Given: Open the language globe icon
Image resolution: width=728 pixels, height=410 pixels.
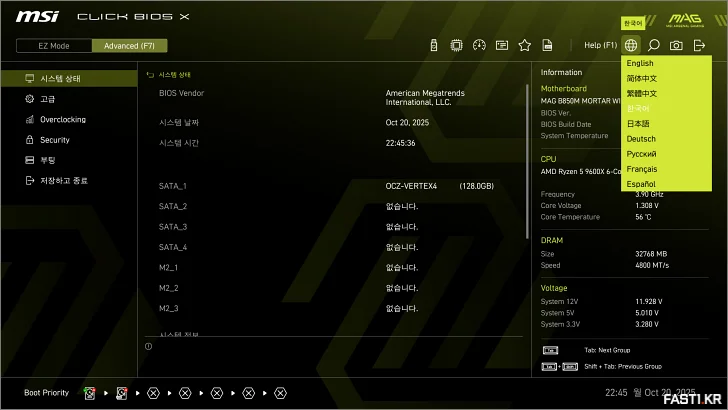Looking at the screenshot, I should pos(631,46).
